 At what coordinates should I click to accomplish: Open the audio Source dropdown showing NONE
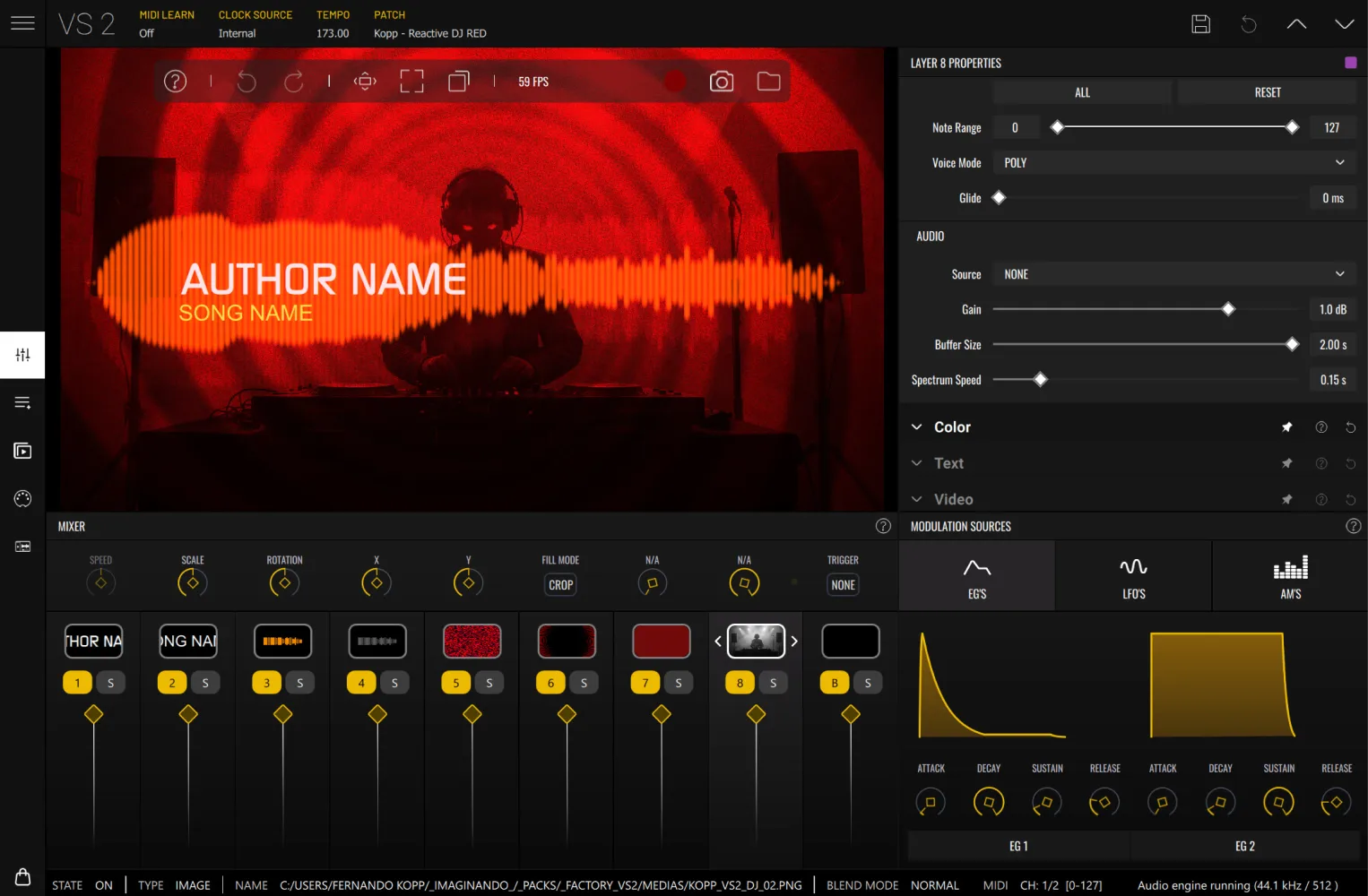click(x=1173, y=273)
